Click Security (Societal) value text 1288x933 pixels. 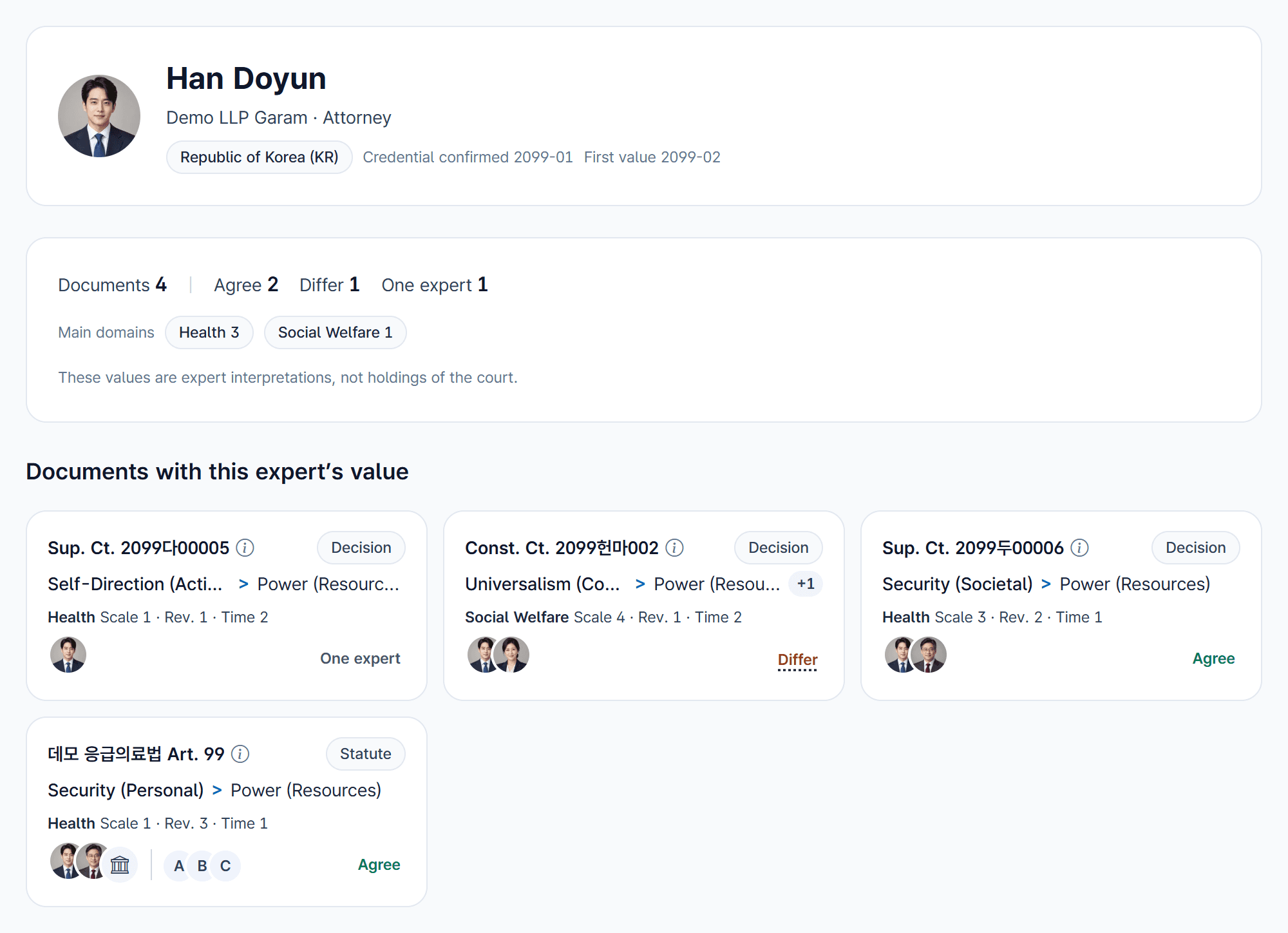[958, 584]
